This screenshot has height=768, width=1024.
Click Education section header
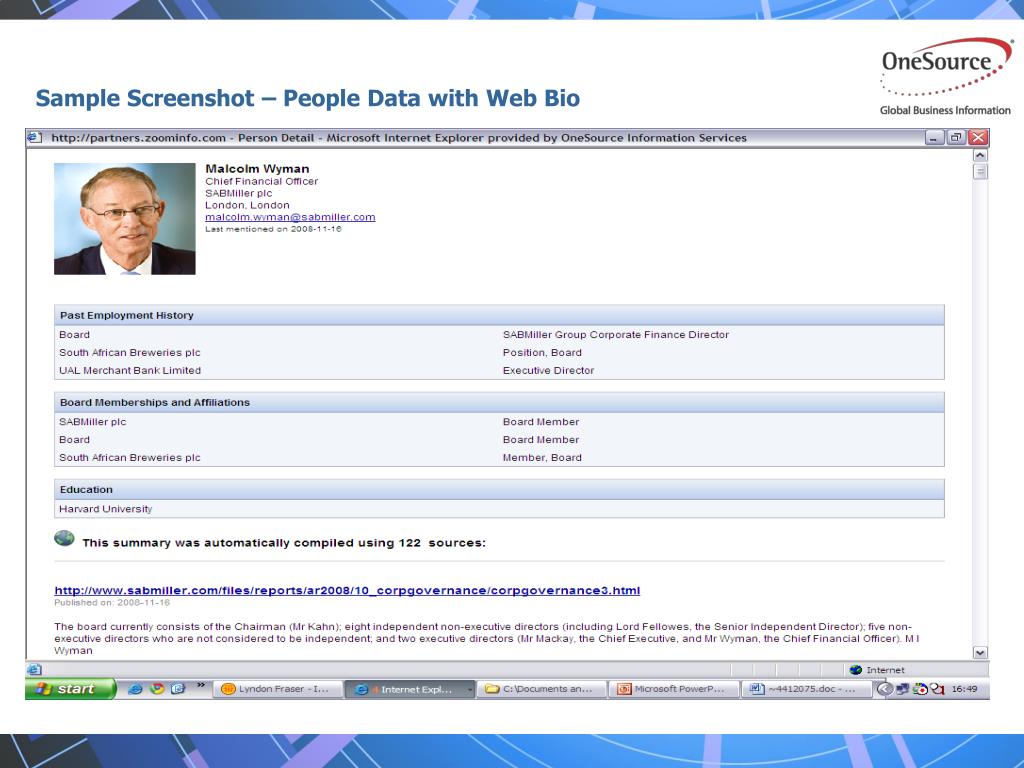click(499, 489)
